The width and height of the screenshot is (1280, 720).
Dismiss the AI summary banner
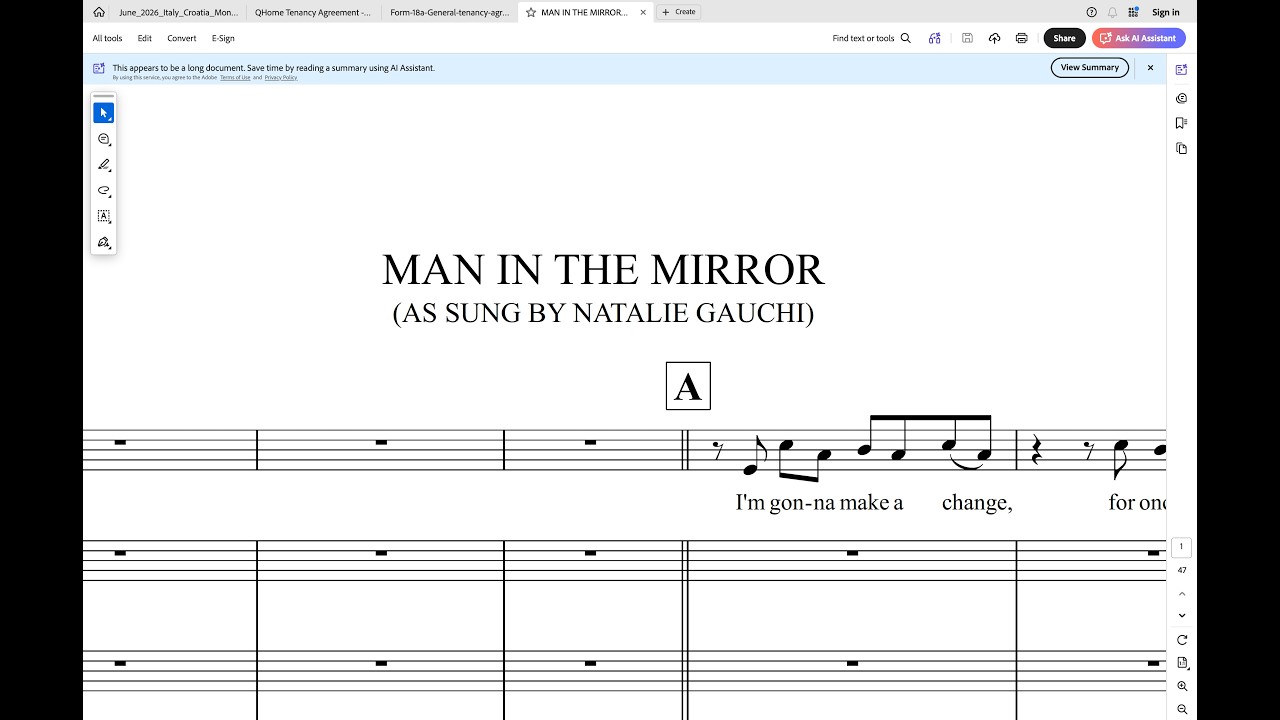[x=1150, y=67]
